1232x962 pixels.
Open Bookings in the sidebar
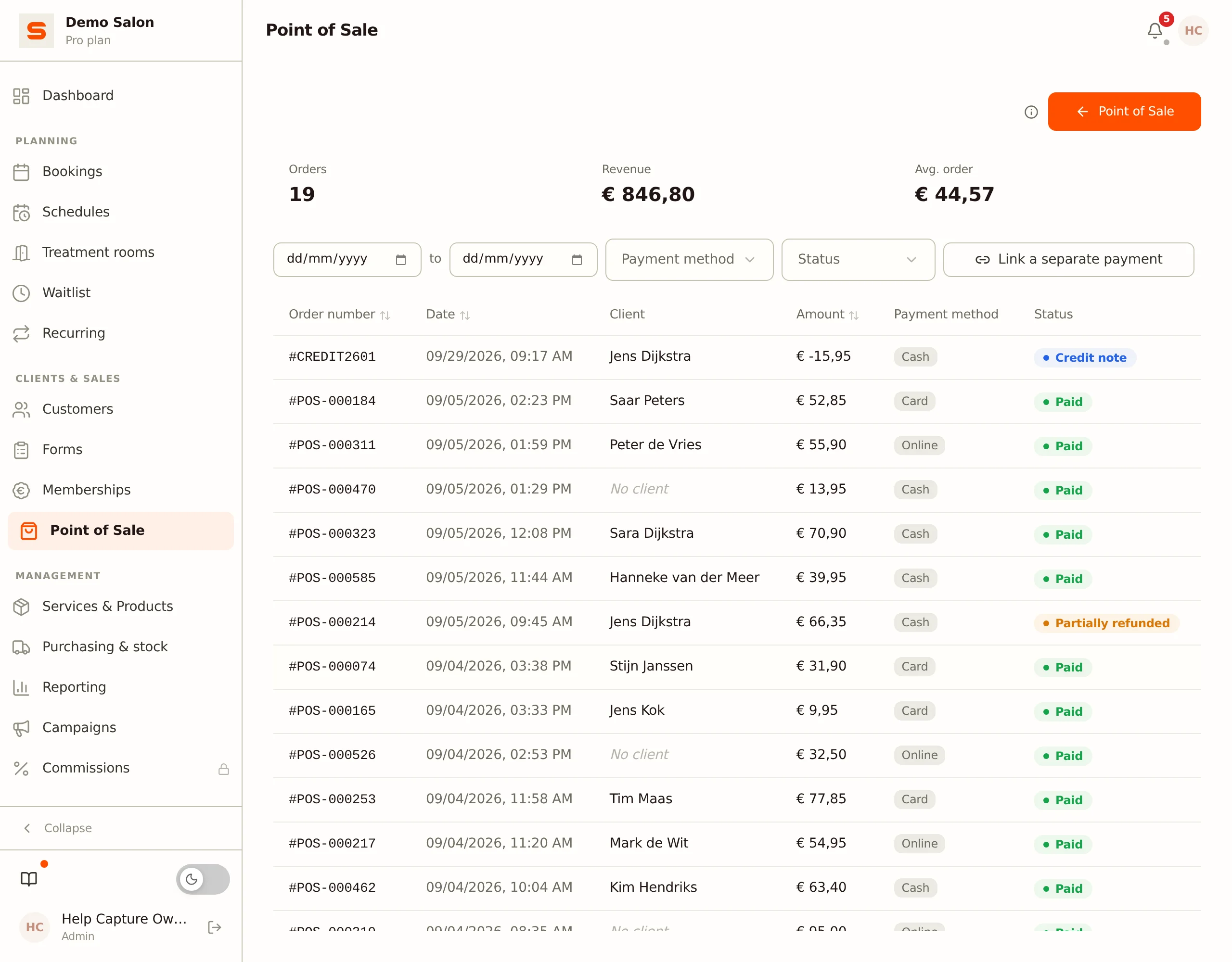point(121,171)
